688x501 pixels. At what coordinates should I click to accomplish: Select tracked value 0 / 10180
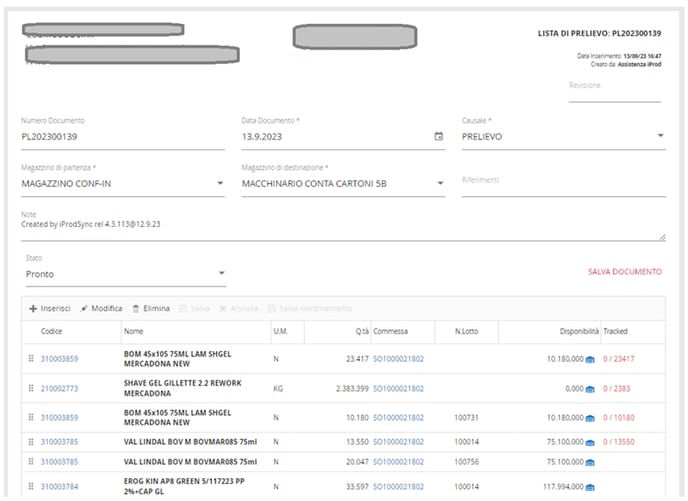pos(619,418)
